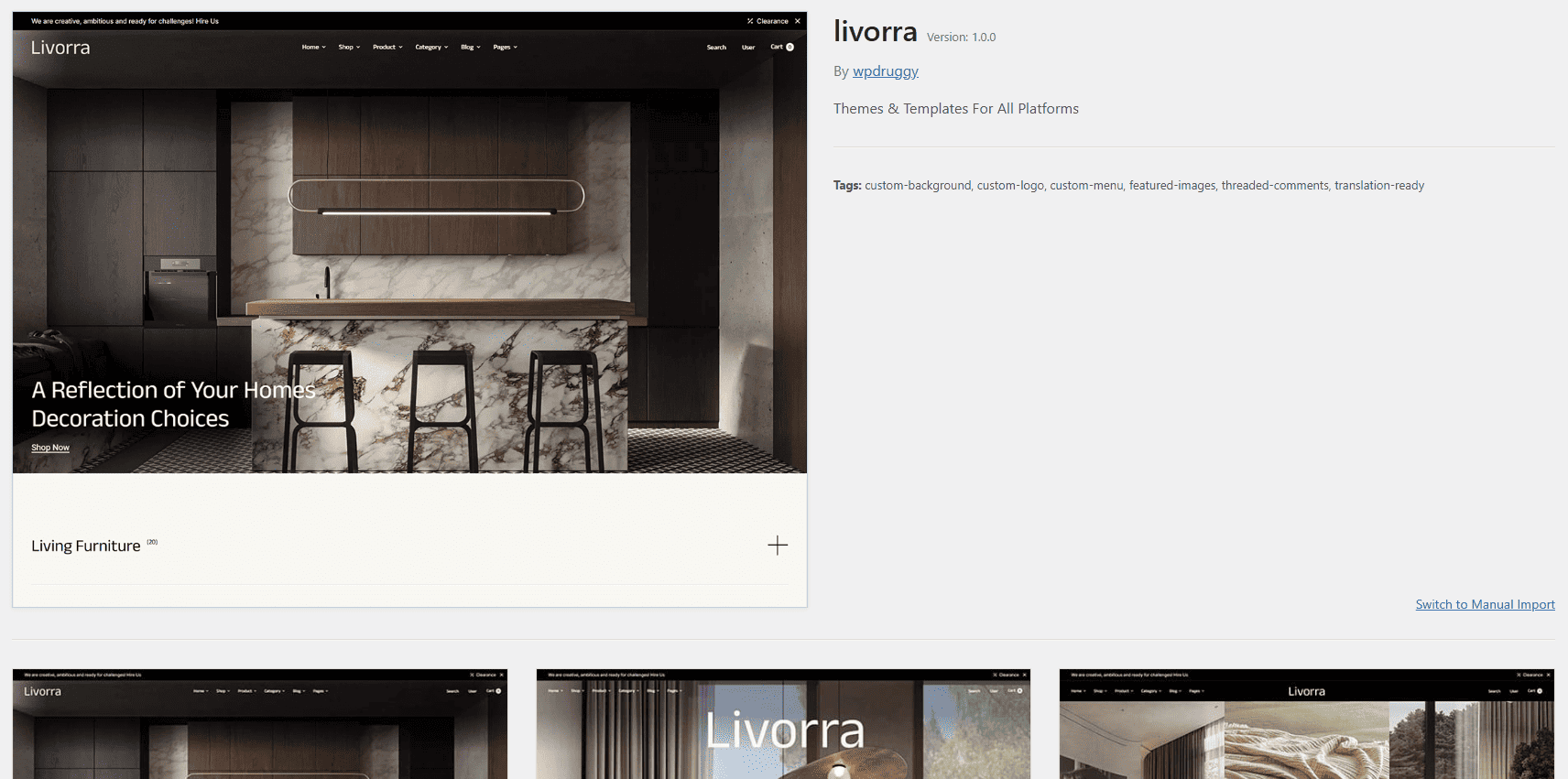Click the Living Furniture heading
The height and width of the screenshot is (779, 1568).
click(x=86, y=546)
